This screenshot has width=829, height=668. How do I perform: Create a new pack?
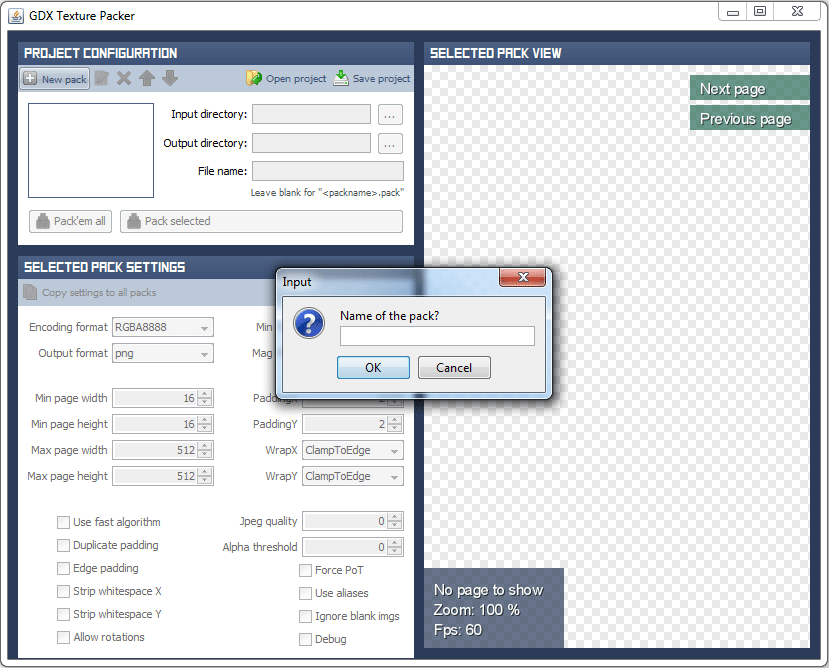pyautogui.click(x=54, y=78)
